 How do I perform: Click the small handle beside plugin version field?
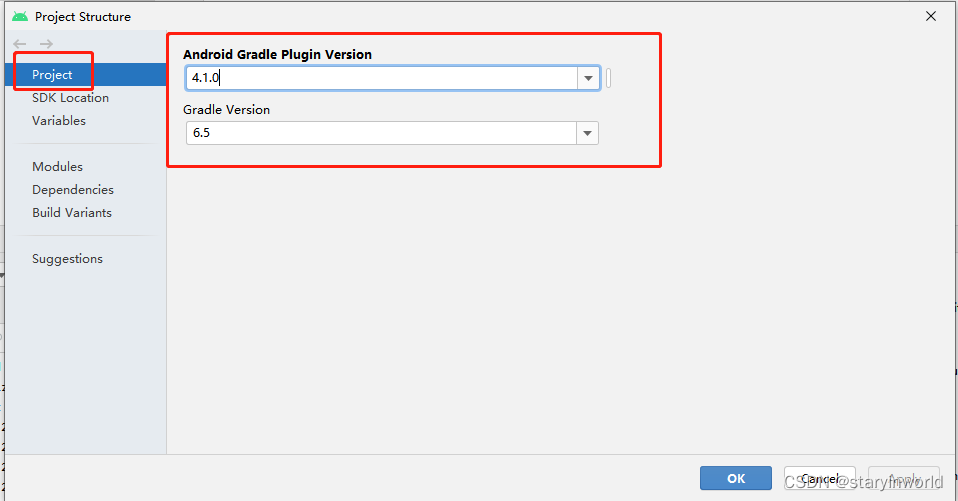tap(609, 78)
